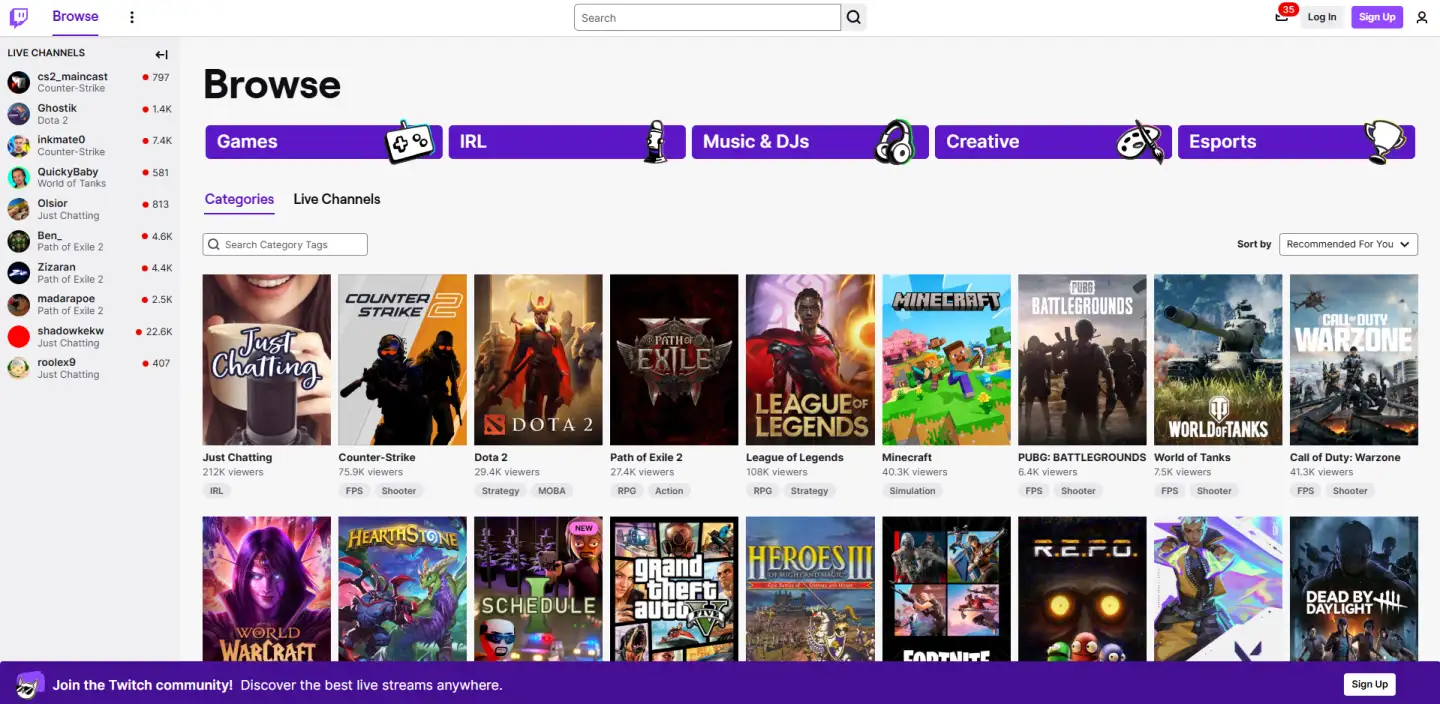Image resolution: width=1440 pixels, height=704 pixels.
Task: Open the PUBG: BATTLEGROUNDS cover art
Action: tap(1082, 360)
